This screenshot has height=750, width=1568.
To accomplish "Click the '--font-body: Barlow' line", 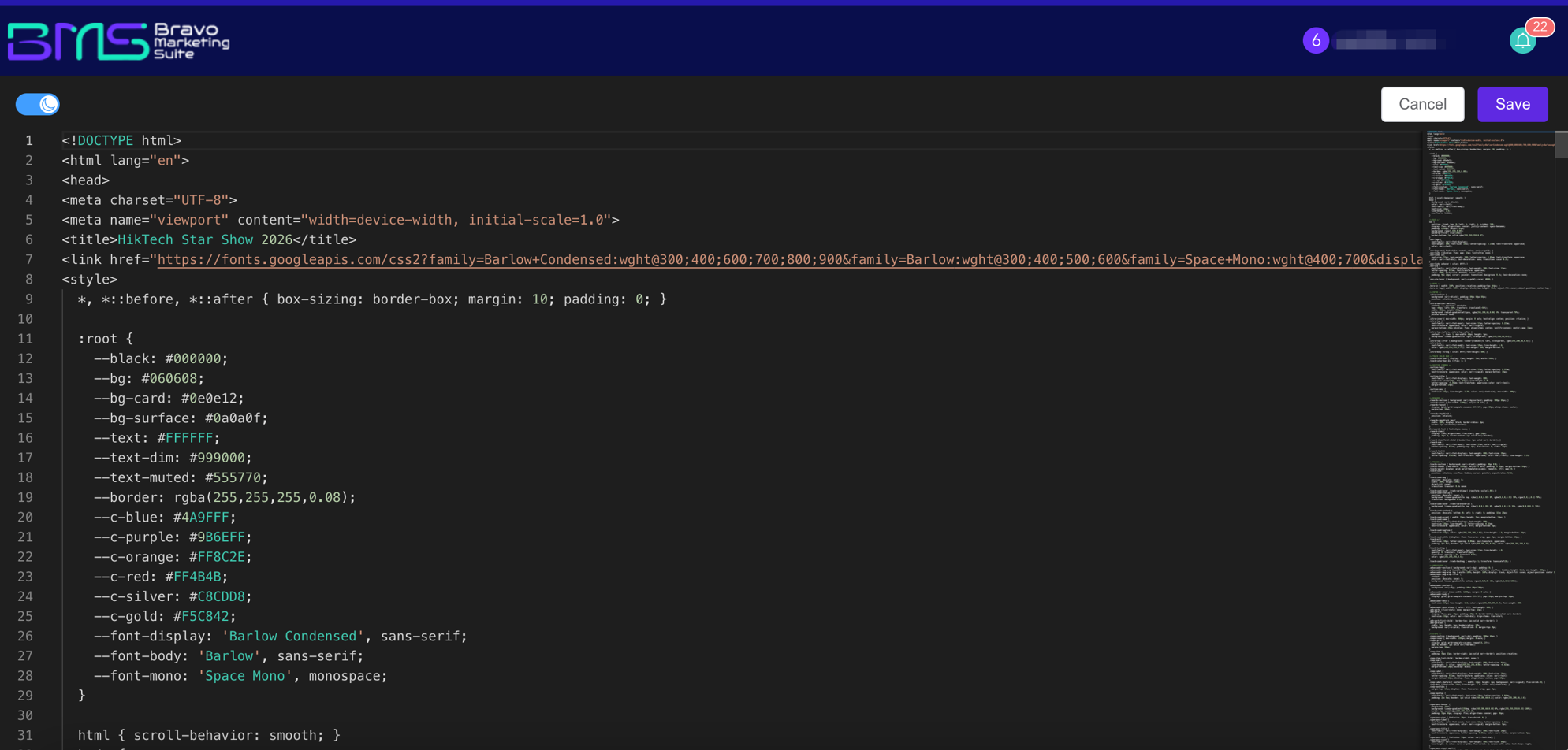I will tap(229, 656).
